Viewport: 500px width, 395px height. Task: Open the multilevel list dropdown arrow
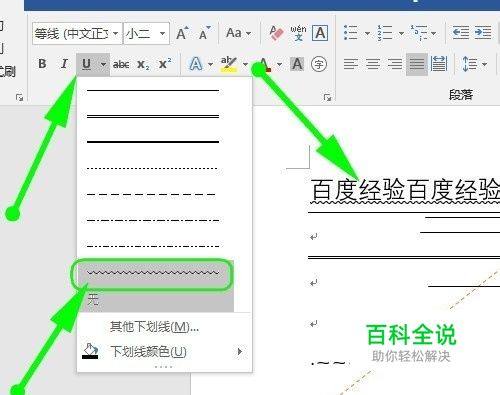tap(434, 33)
